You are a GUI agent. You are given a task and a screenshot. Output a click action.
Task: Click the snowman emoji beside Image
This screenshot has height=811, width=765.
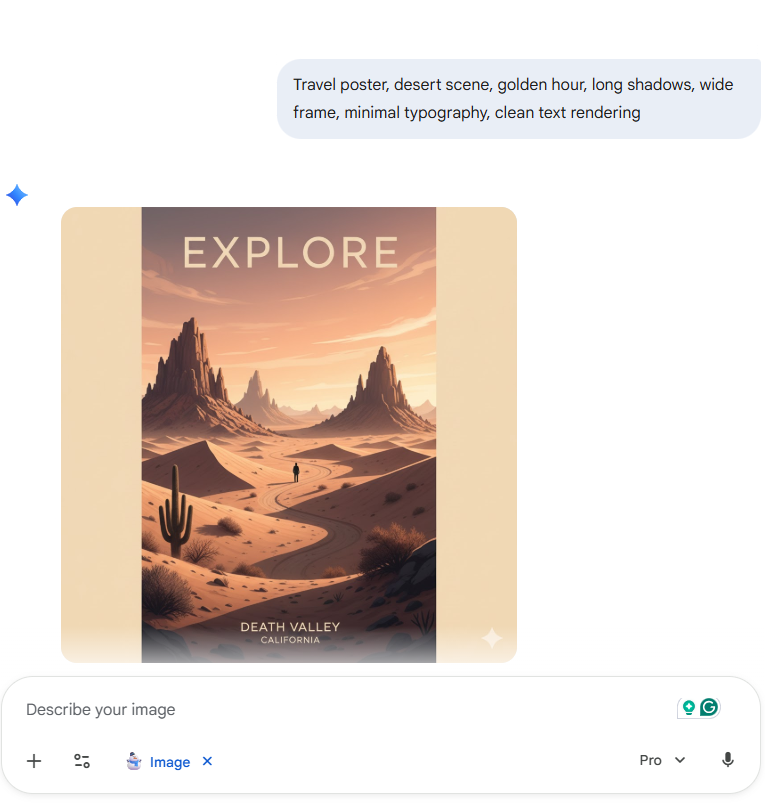(x=134, y=761)
